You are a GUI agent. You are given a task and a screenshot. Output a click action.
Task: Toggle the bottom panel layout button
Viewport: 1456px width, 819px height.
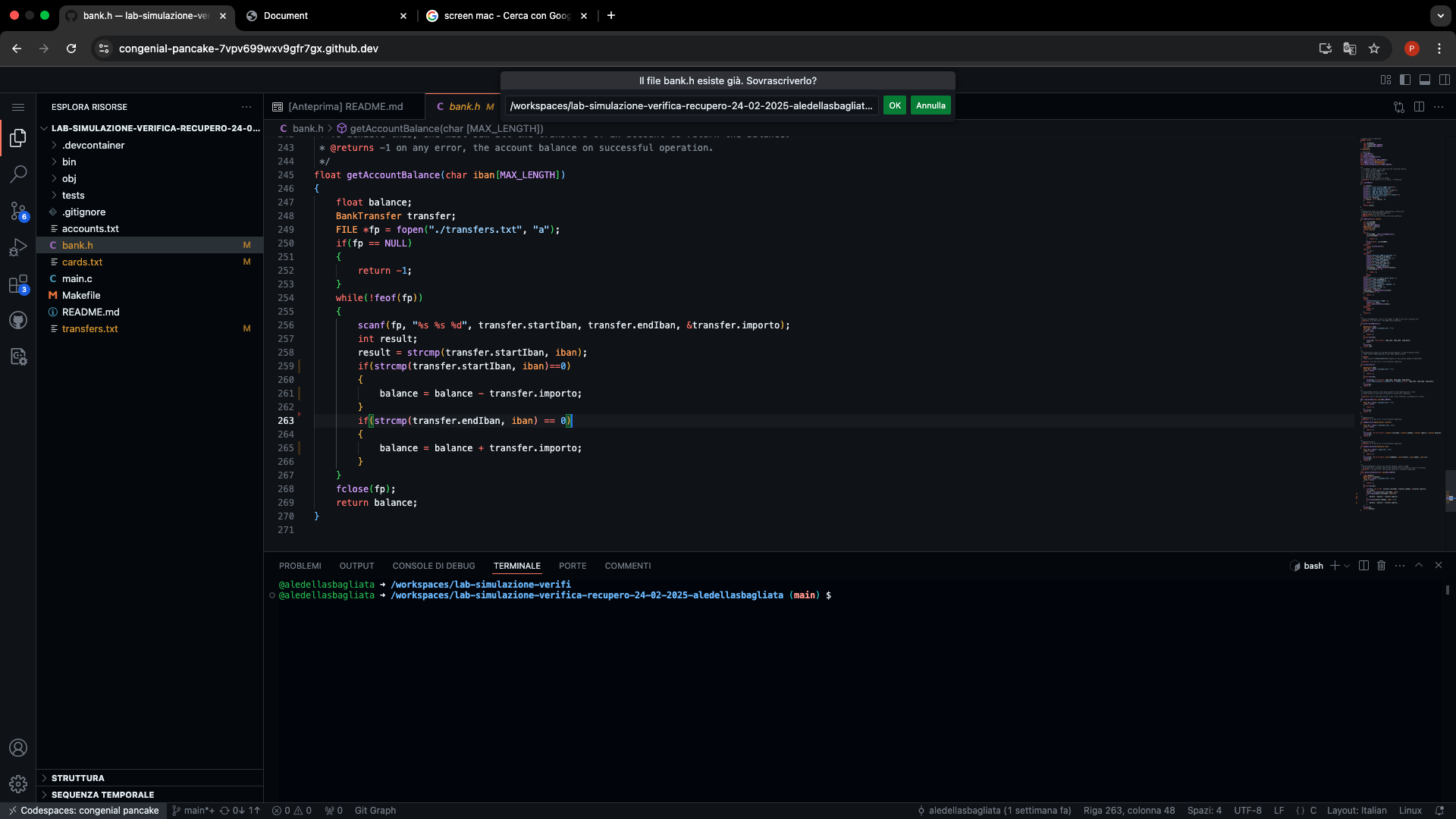[1425, 80]
